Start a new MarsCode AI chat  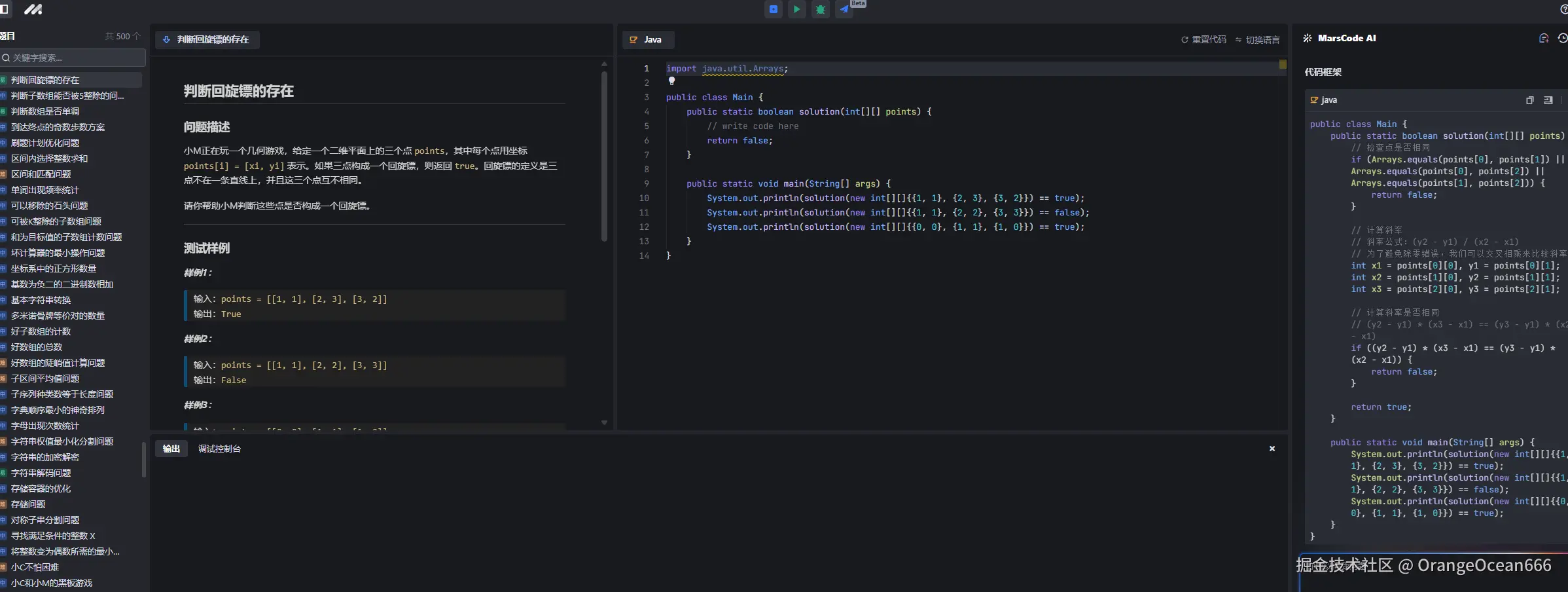[1544, 39]
